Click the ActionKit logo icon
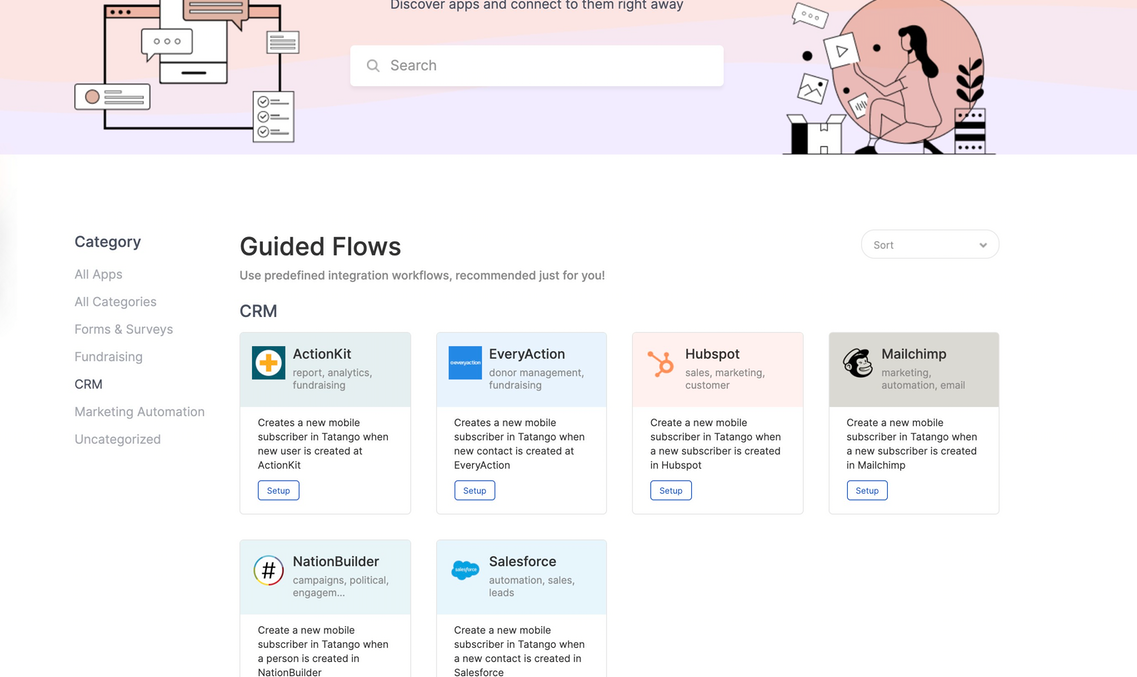Image resolution: width=1137 pixels, height=677 pixels. click(x=268, y=362)
